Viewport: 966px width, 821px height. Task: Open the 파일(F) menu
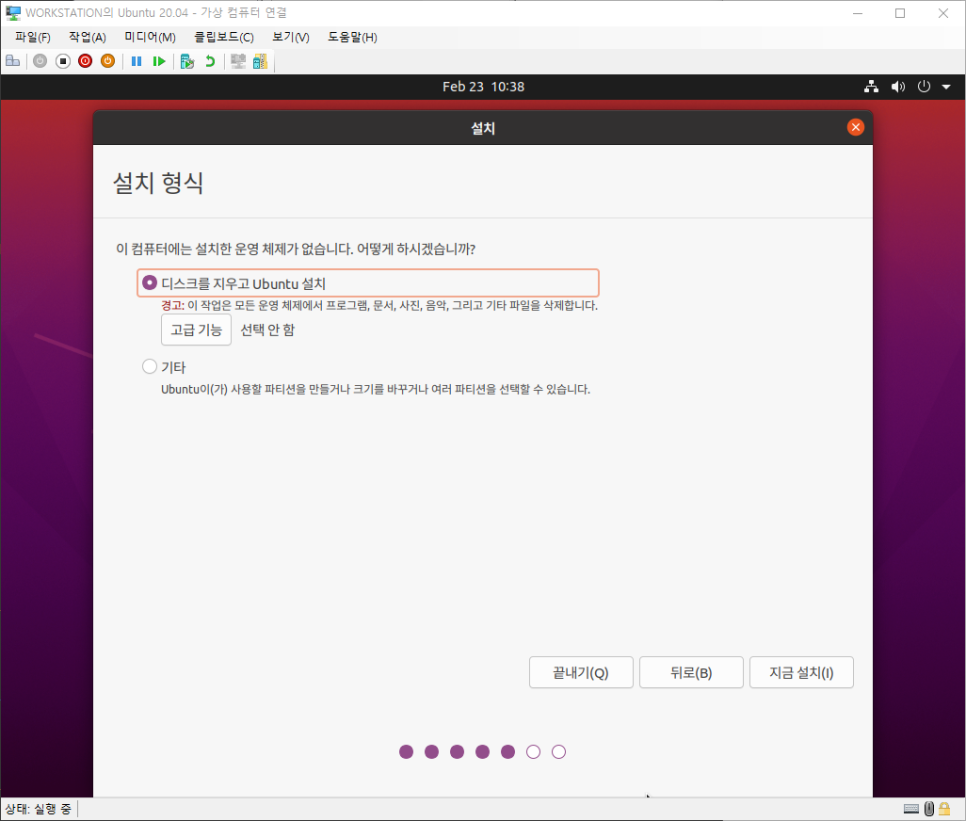tap(33, 38)
